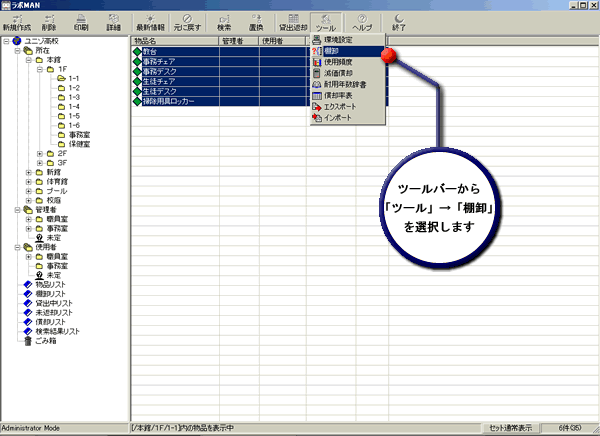Collapse the 管理者 tree branch

coord(18,210)
